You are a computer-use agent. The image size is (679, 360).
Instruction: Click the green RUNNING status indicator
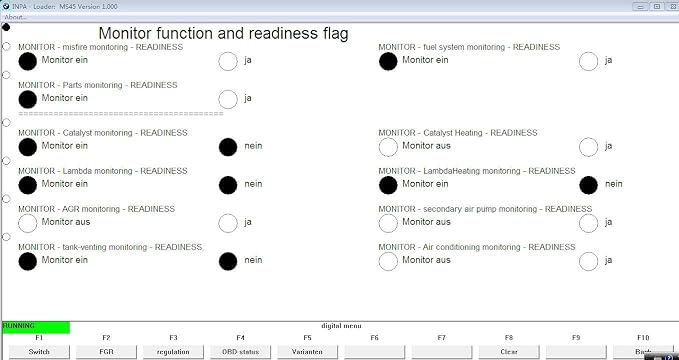click(36, 328)
